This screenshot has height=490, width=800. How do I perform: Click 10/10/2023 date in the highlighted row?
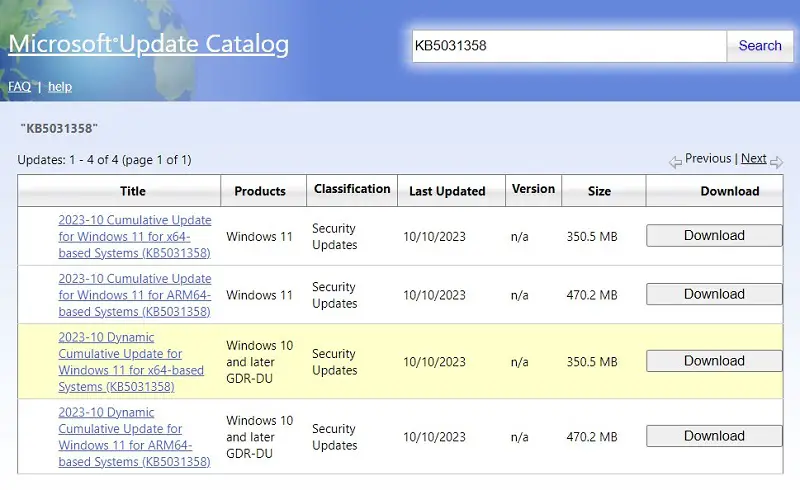tap(434, 362)
